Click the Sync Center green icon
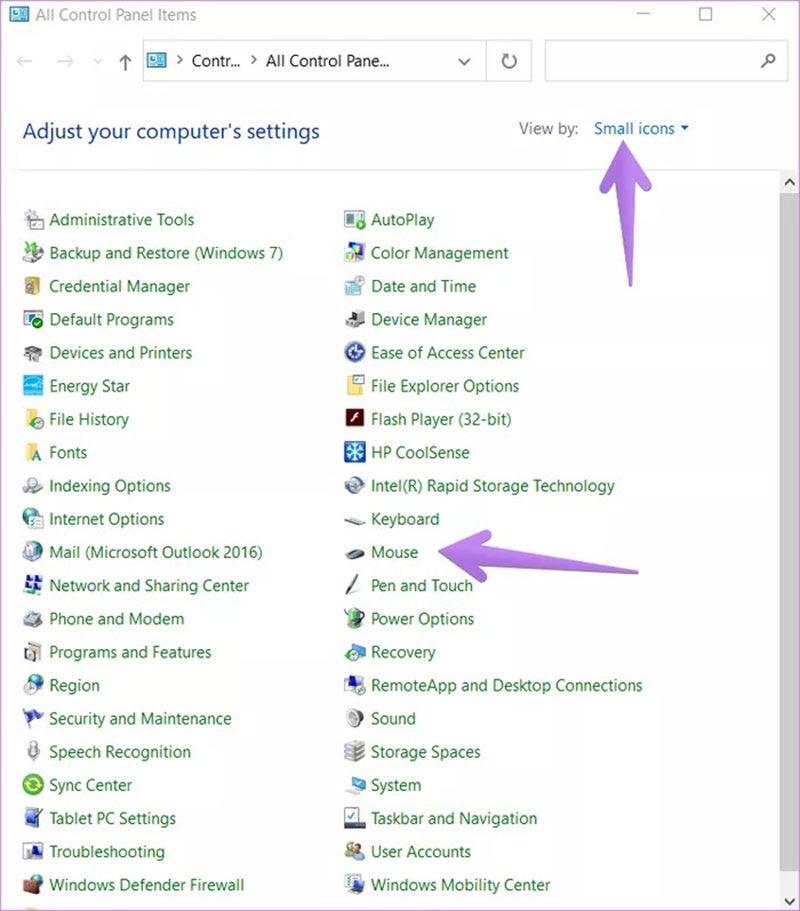This screenshot has width=800, height=911. tap(33, 785)
